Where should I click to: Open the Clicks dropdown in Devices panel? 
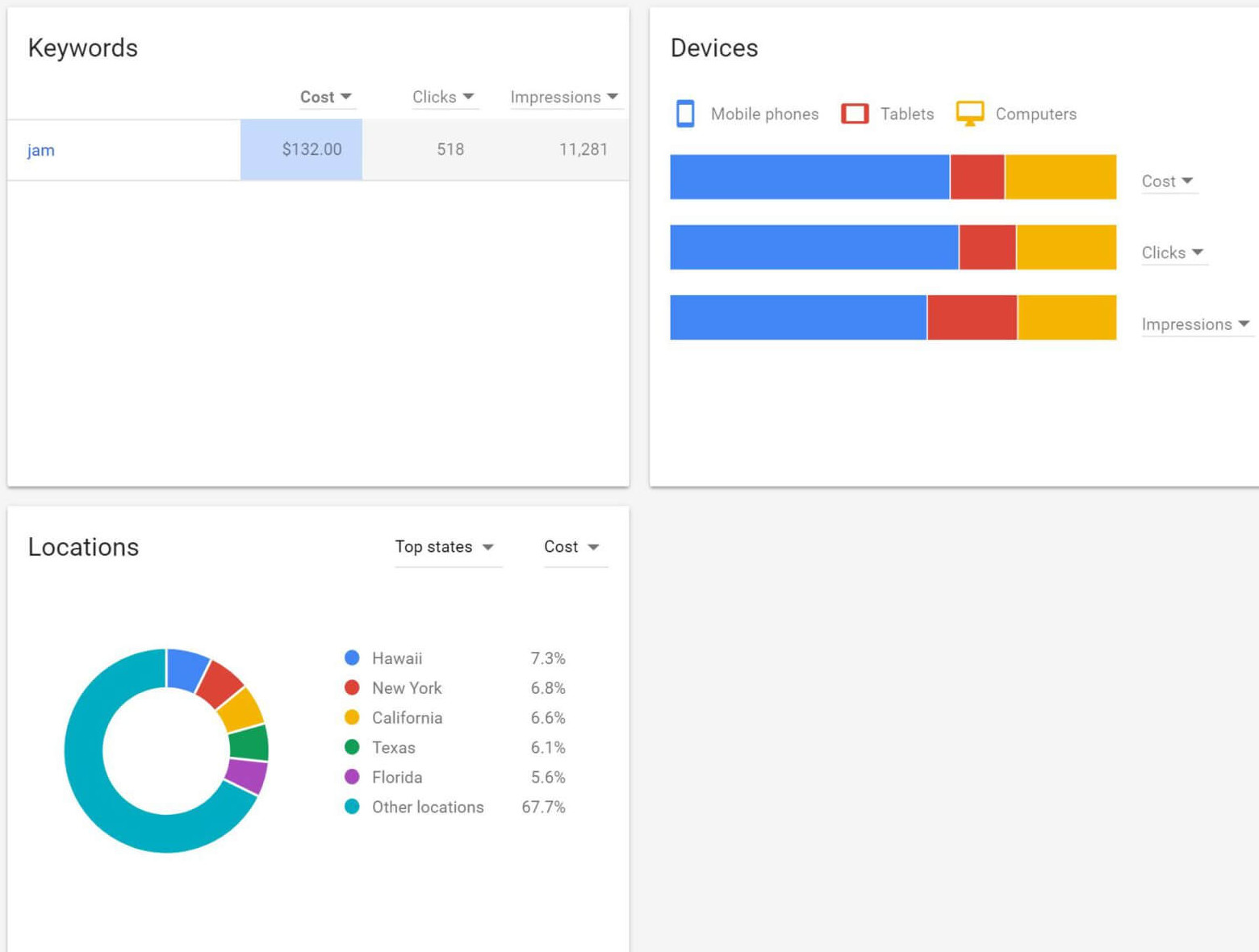point(1173,253)
